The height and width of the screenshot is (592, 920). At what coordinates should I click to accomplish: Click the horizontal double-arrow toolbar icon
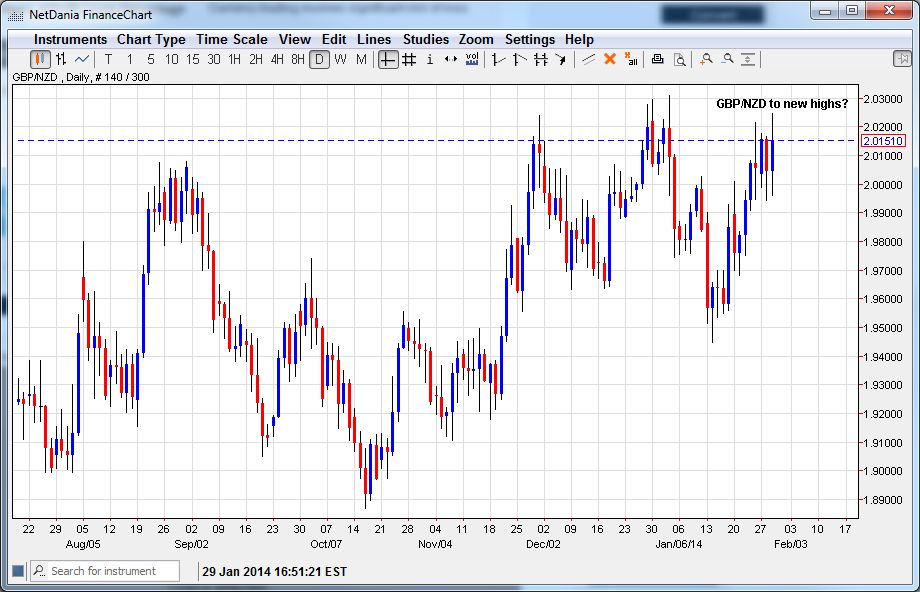[451, 59]
